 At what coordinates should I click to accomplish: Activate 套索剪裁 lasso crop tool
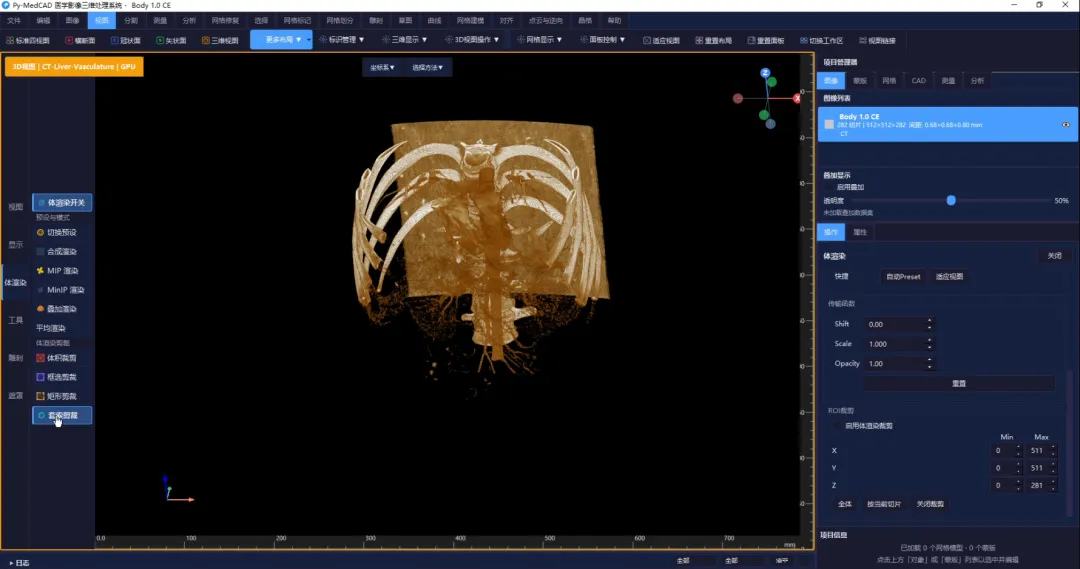coord(62,415)
